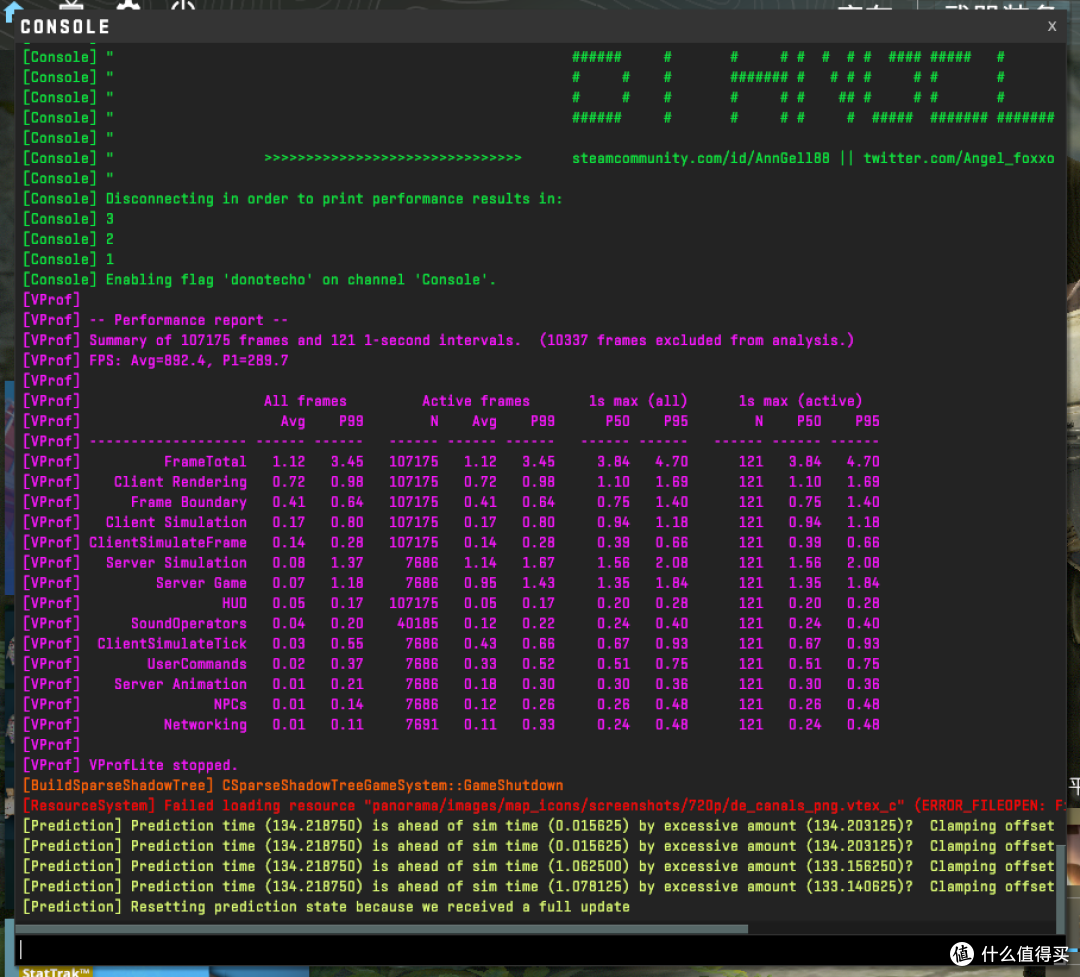This screenshot has height=977, width=1080.
Task: Click the Resetting prediction state log line
Action: point(326,907)
